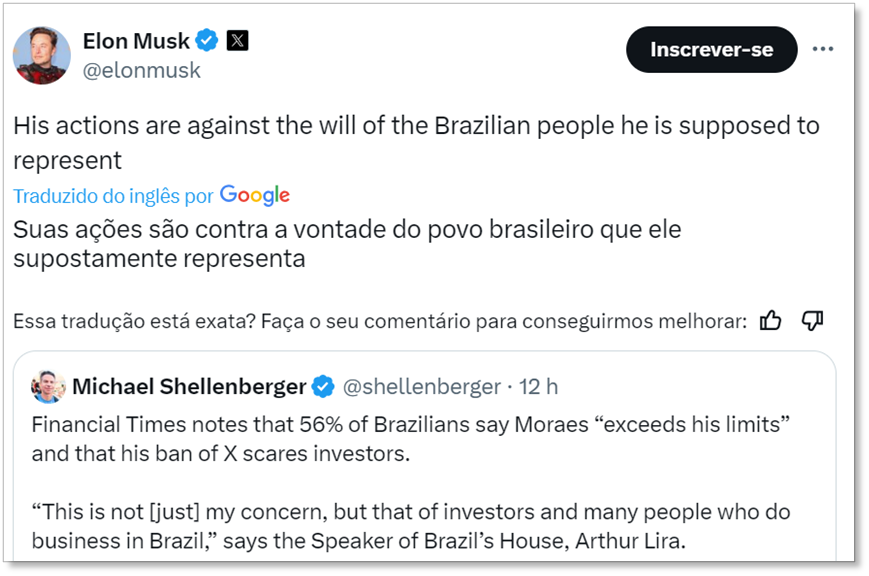
Task: Click the X affiliation badge icon
Action: [237, 41]
